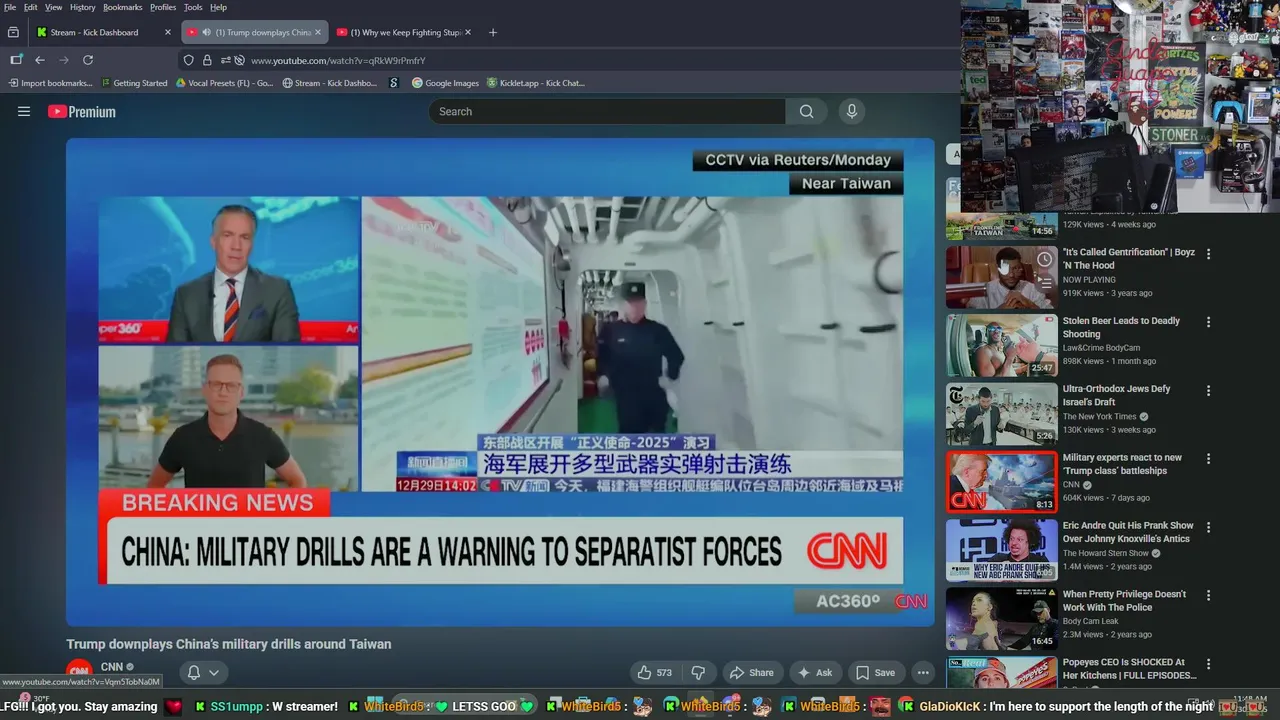The image size is (1280, 720).
Task: Open the Firefox View icon beside tabs
Action: click(13, 32)
